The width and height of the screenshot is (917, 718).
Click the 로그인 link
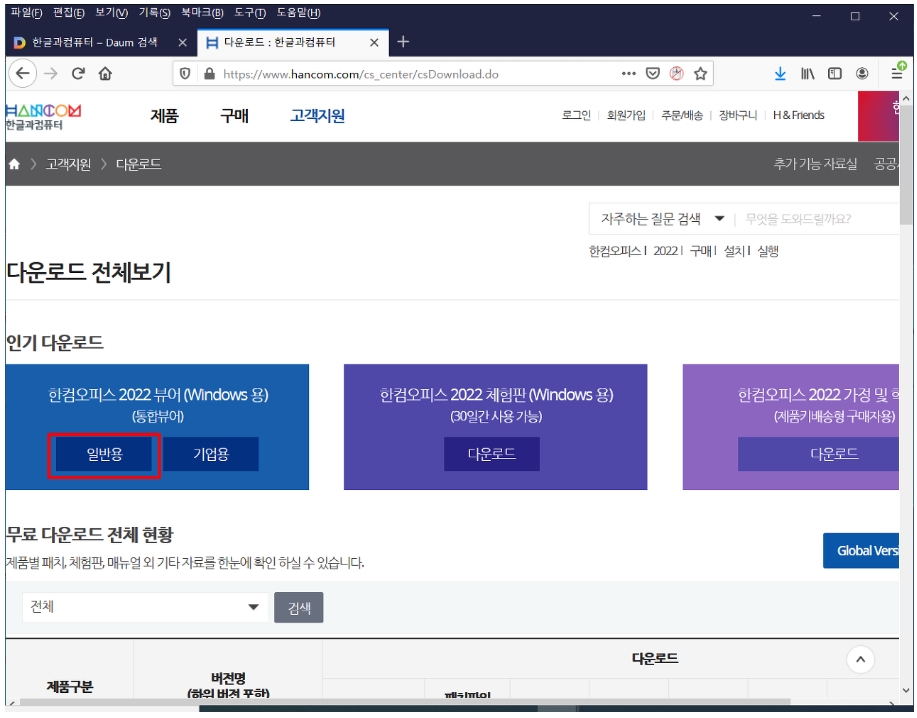[576, 115]
